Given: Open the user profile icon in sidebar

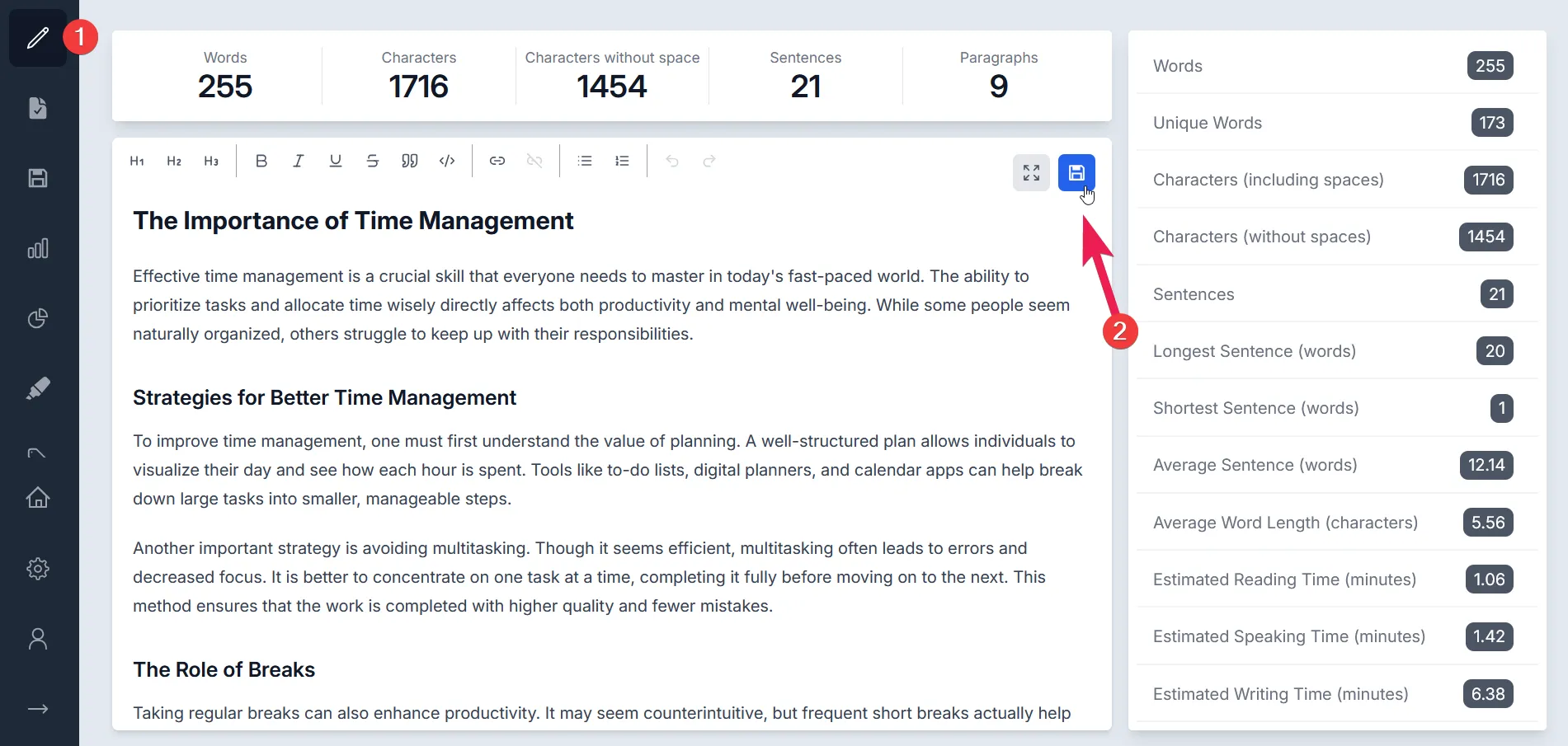Looking at the screenshot, I should point(38,639).
